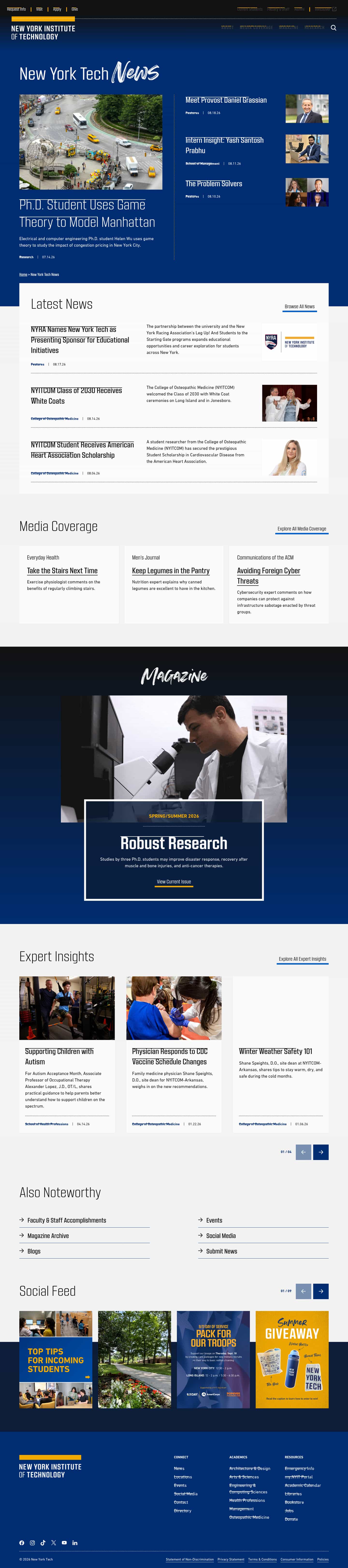Click Explore All Expert Insights button
This screenshot has height=1568, width=348.
[302, 959]
